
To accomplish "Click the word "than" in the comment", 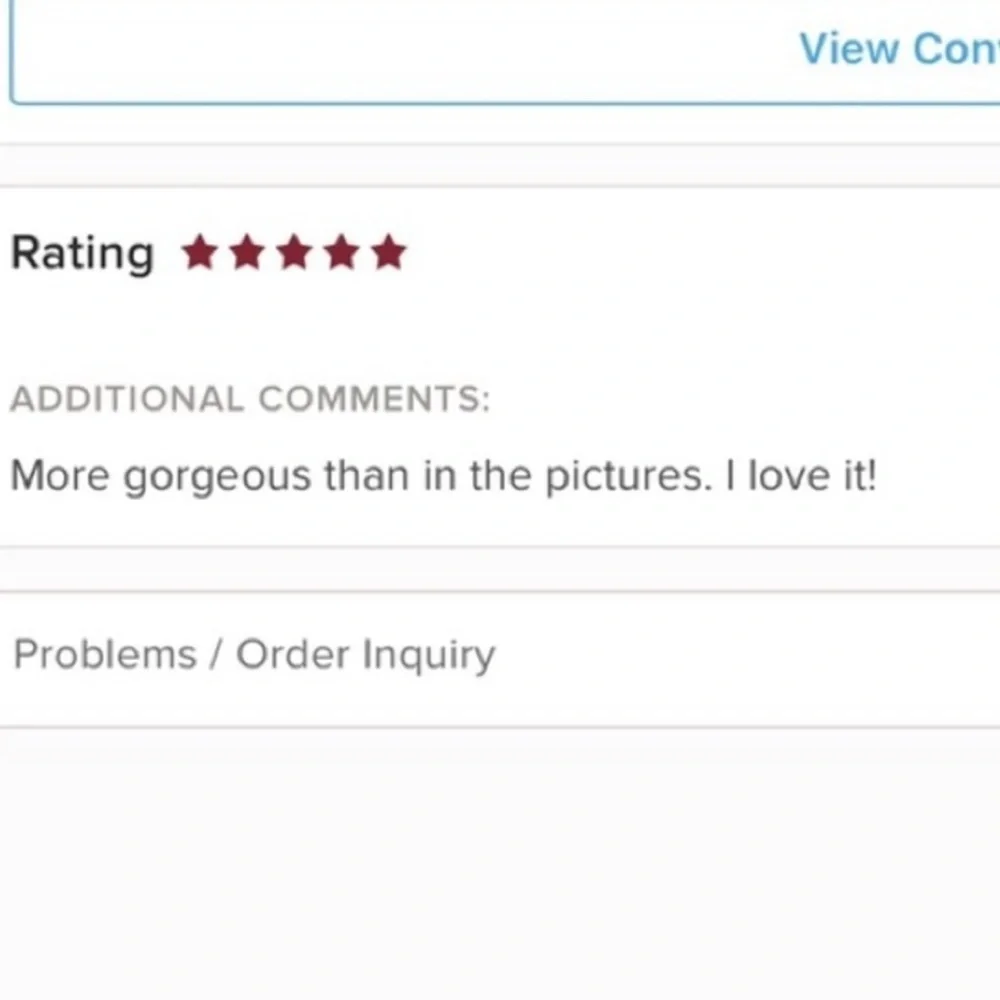I will coord(366,475).
